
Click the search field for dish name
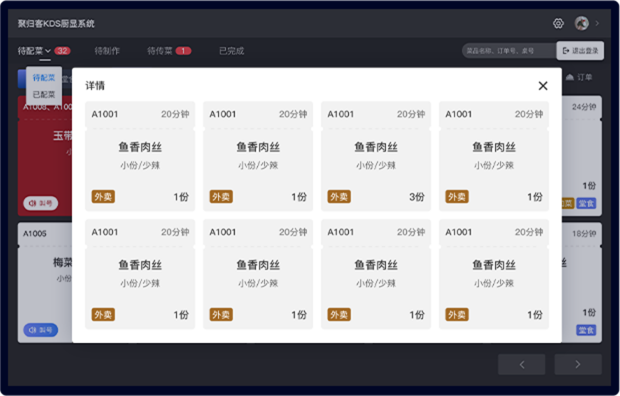(x=509, y=51)
